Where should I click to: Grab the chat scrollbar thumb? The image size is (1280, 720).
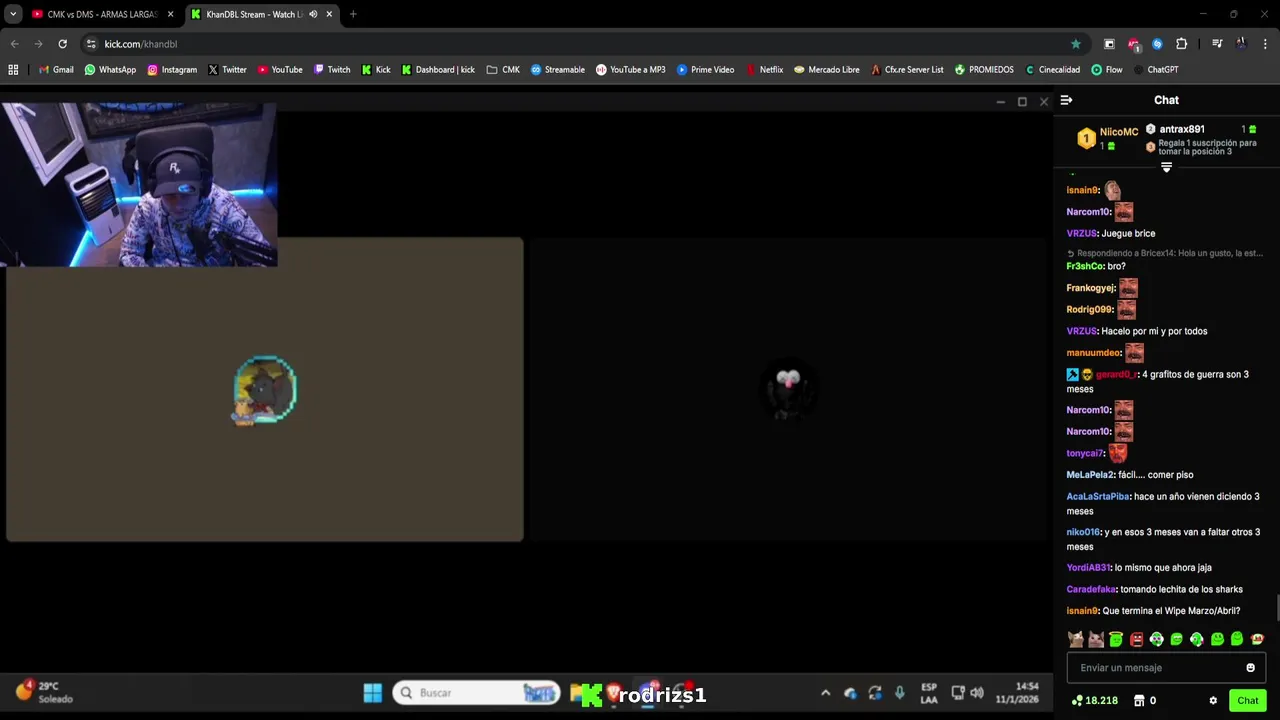pos(1277,607)
